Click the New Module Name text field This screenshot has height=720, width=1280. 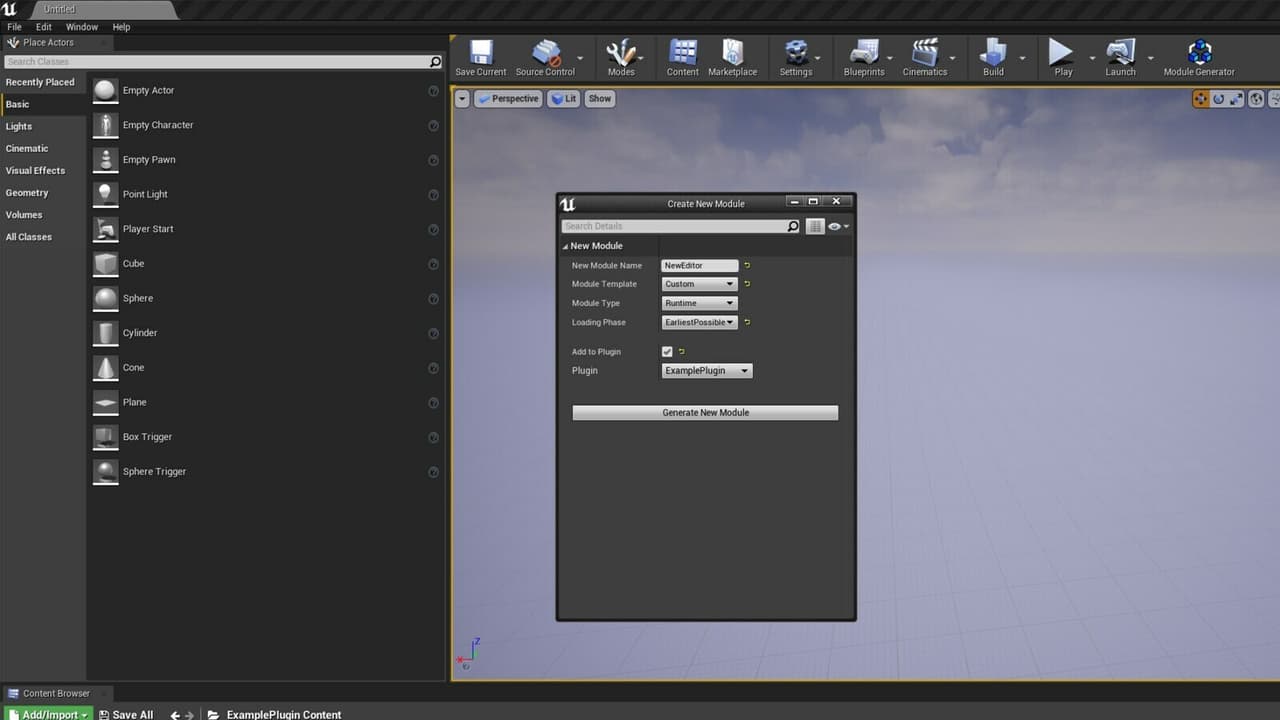[x=700, y=266]
